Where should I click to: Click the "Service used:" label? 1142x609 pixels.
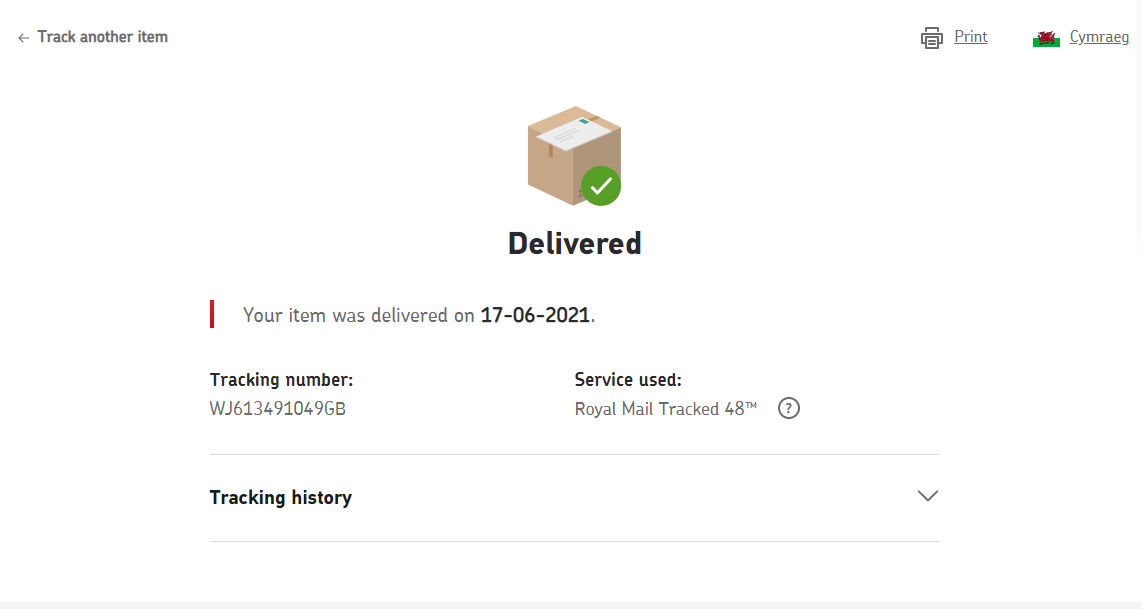[x=628, y=380]
